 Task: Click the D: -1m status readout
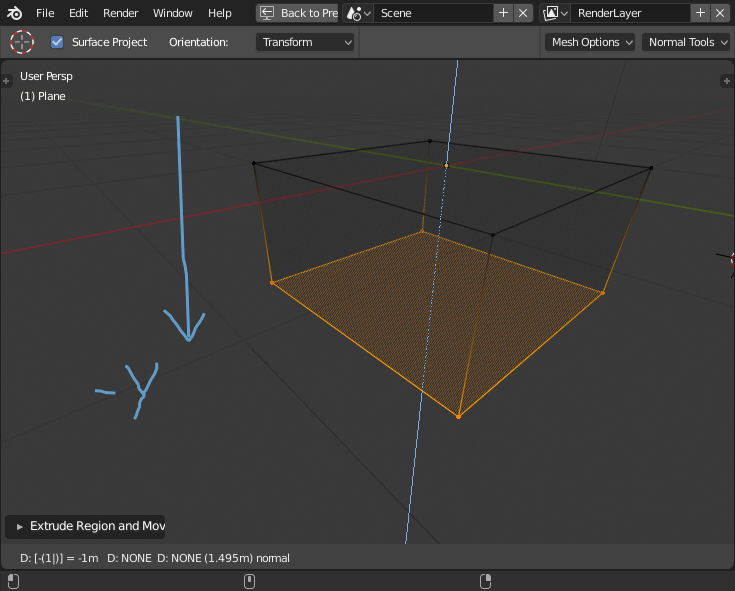(59, 558)
